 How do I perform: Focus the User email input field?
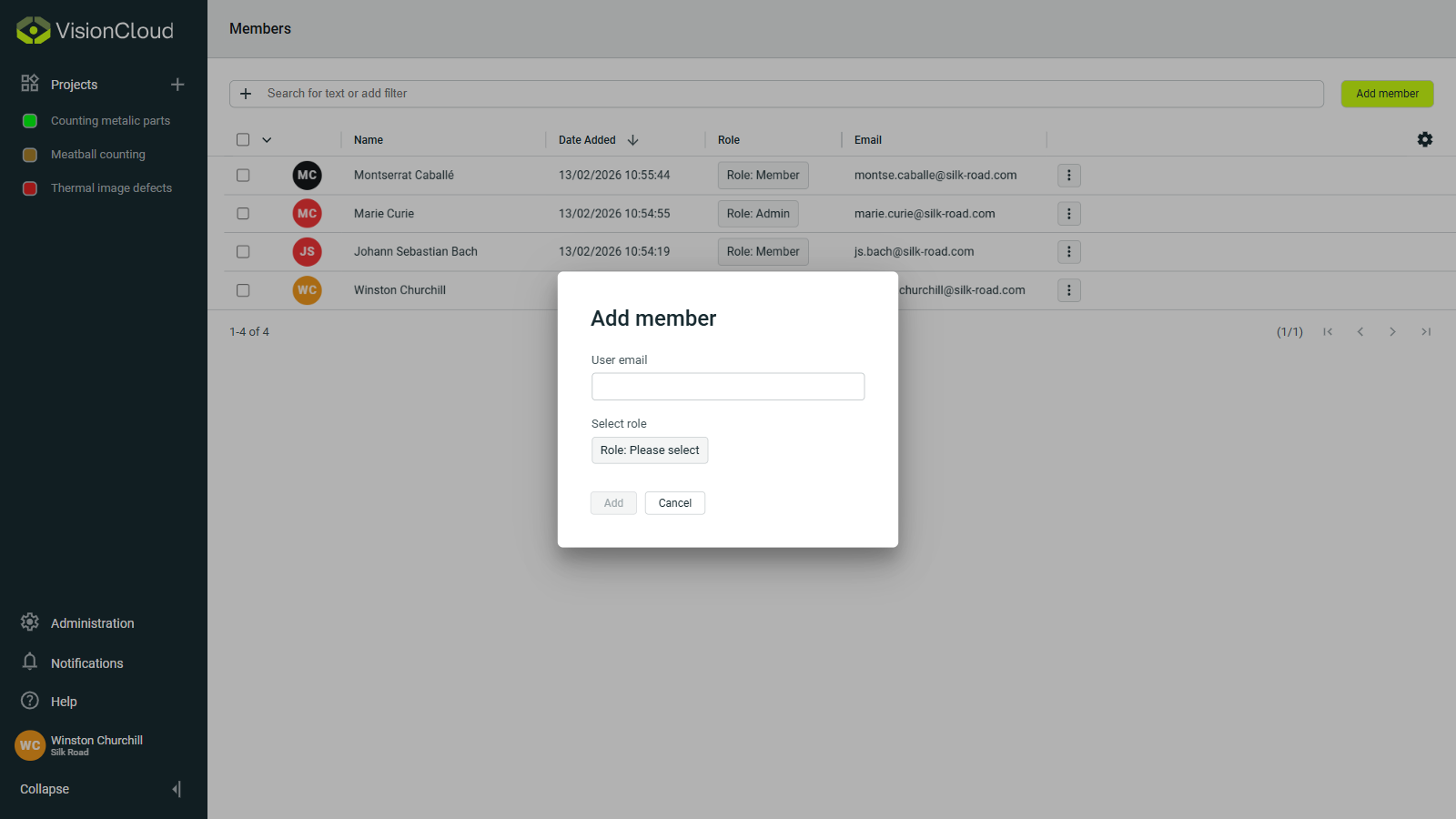(x=728, y=387)
